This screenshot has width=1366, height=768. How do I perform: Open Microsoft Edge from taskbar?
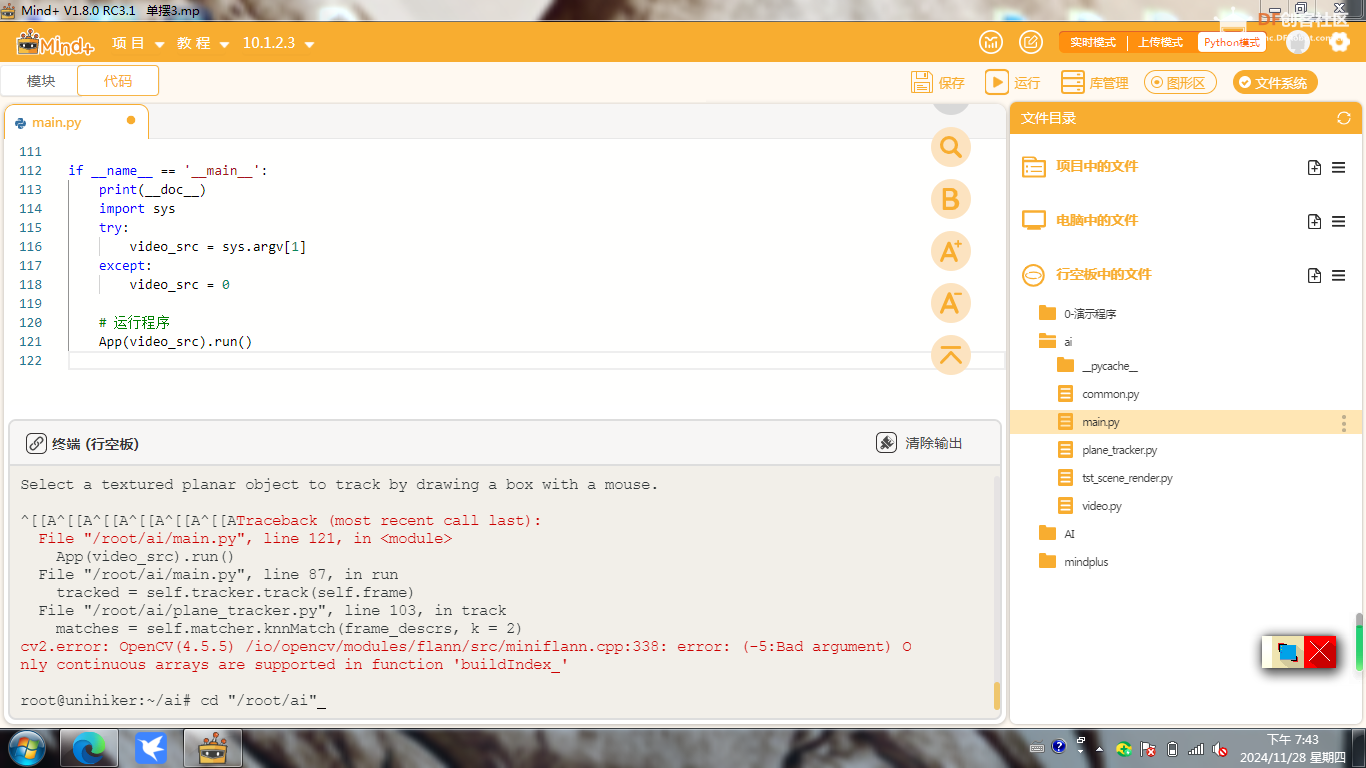point(89,748)
